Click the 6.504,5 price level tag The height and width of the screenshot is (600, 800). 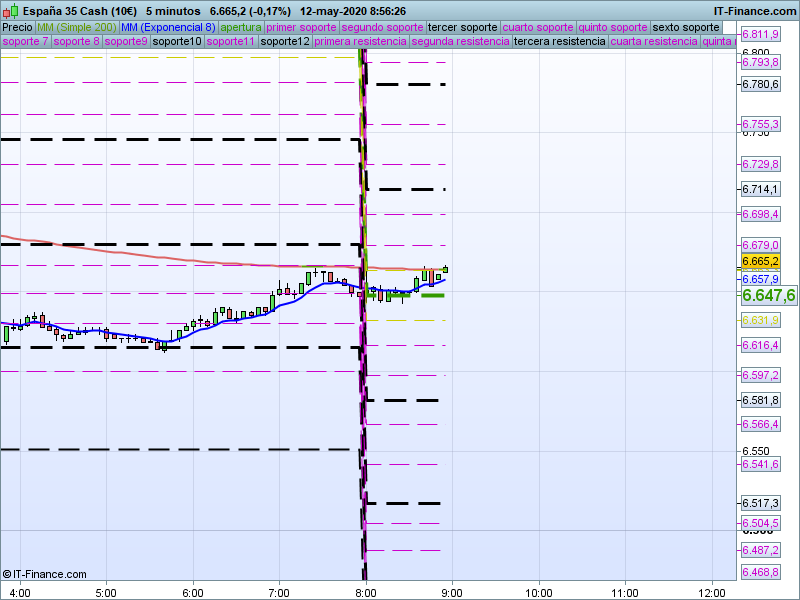(761, 523)
